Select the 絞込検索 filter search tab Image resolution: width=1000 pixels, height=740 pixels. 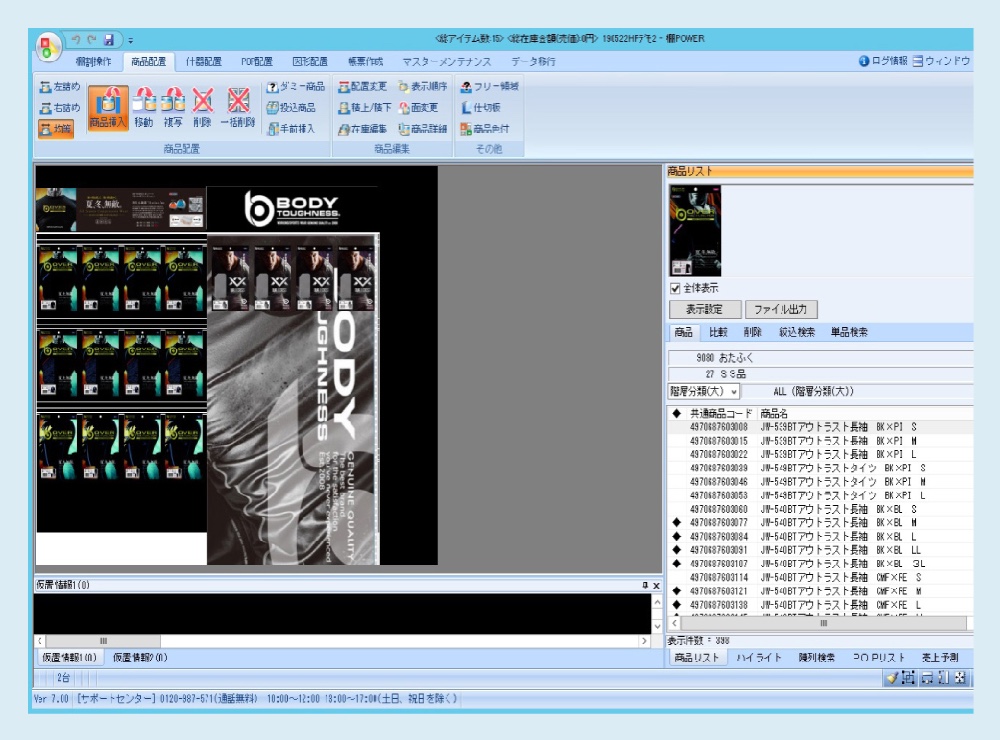[797, 332]
